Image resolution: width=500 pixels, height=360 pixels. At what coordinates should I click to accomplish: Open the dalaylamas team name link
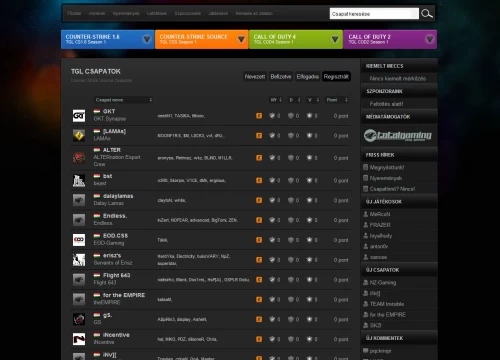(x=118, y=196)
